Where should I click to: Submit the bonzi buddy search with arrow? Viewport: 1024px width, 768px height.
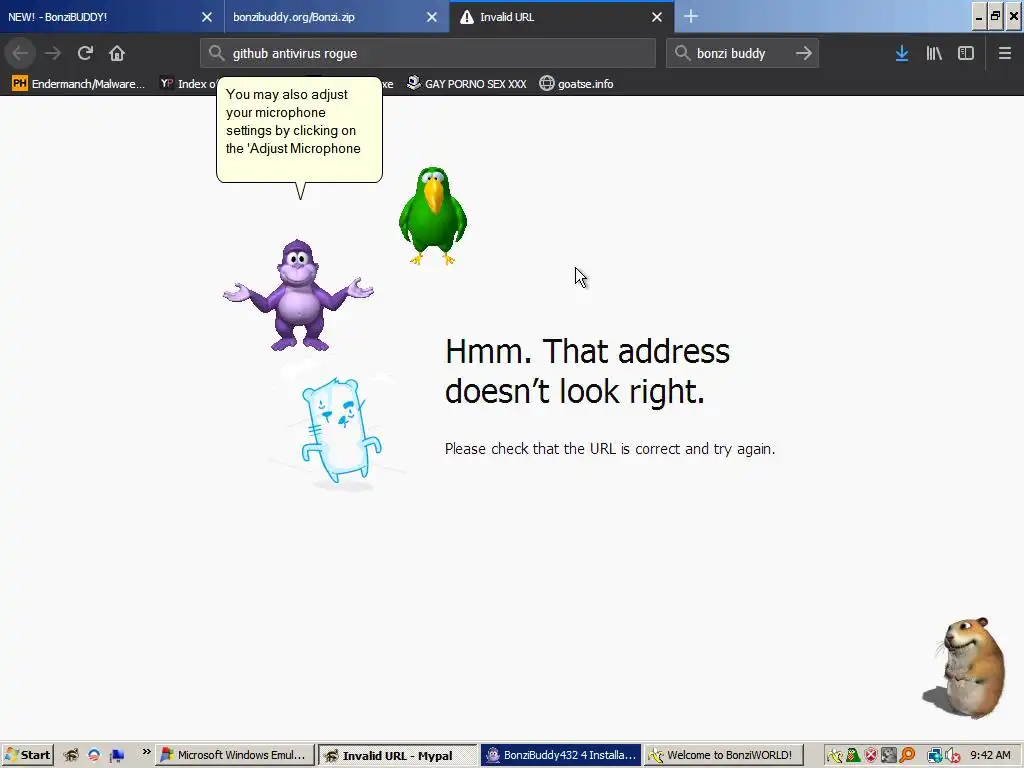pyautogui.click(x=804, y=54)
